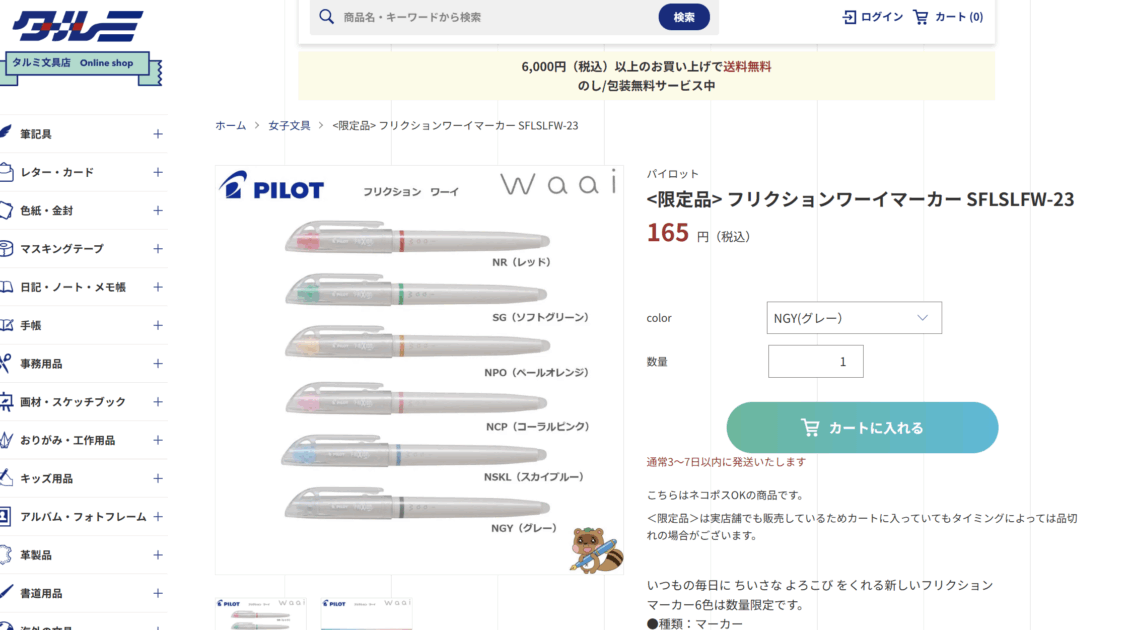The image size is (1129, 630).
Task: Click the おりがみ・工作用品 origami icon
Action: pos(6,440)
